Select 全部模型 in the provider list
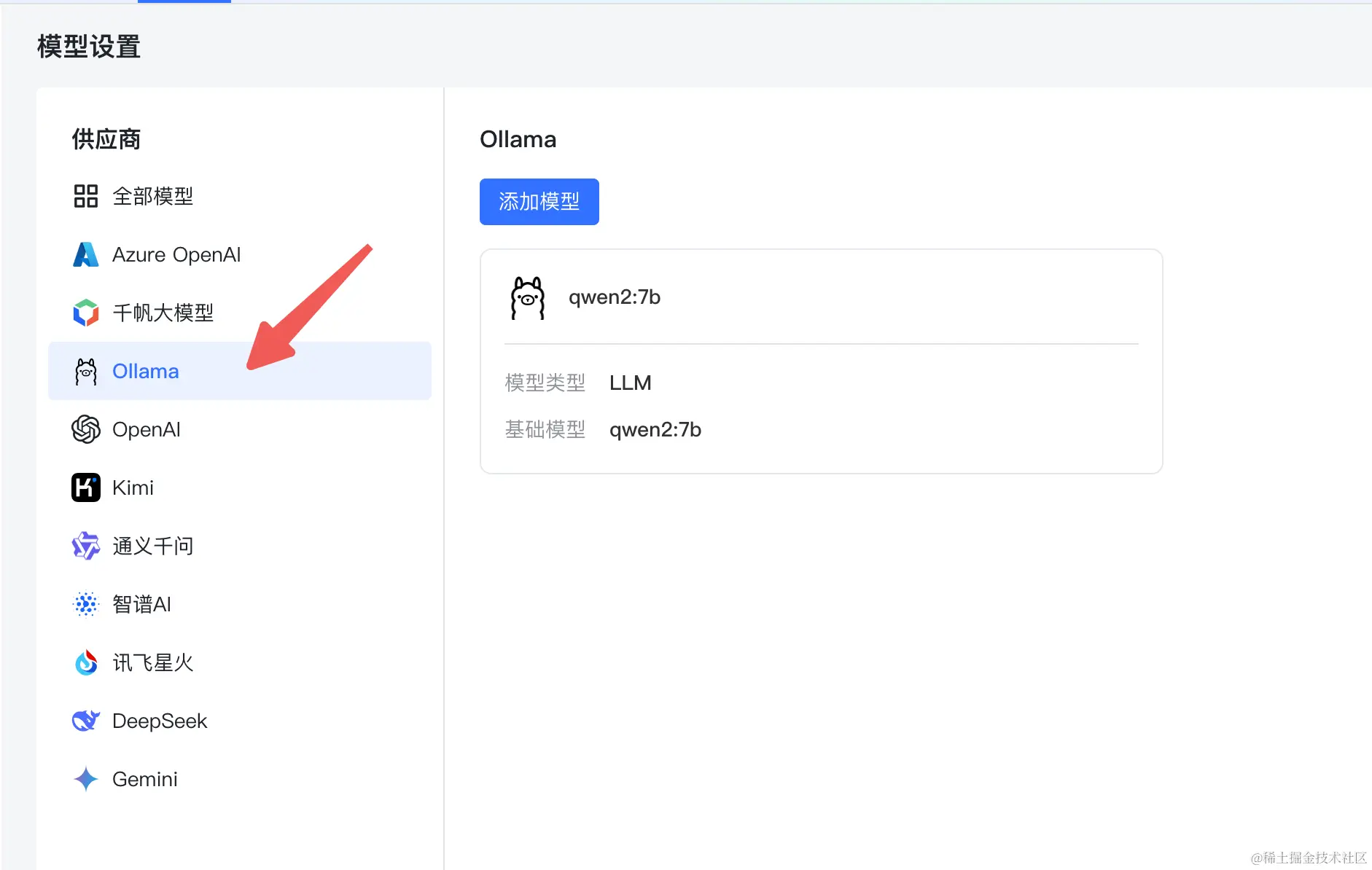This screenshot has width=1372, height=870. [x=240, y=196]
